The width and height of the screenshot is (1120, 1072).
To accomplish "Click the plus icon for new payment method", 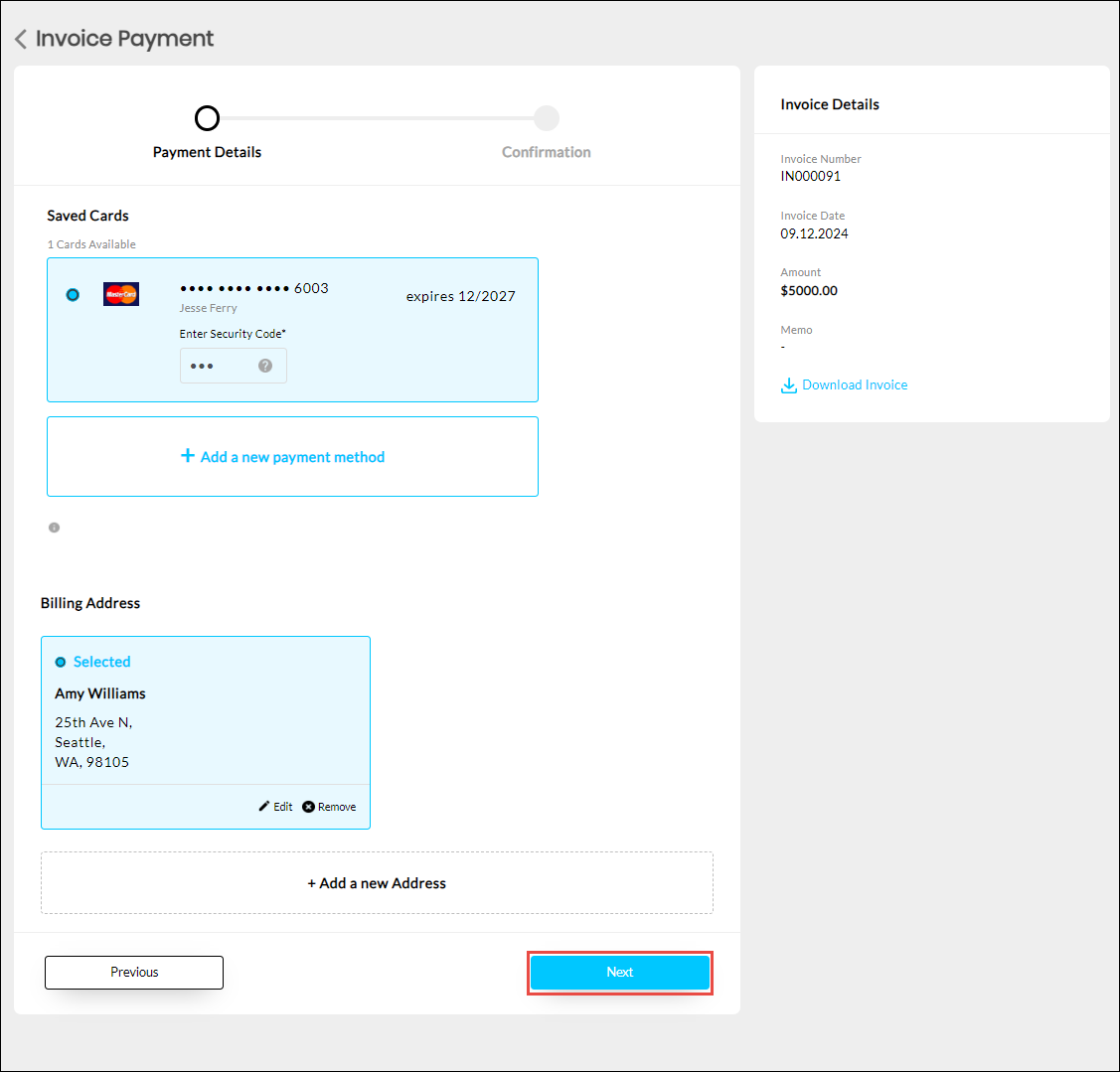I will (x=187, y=456).
